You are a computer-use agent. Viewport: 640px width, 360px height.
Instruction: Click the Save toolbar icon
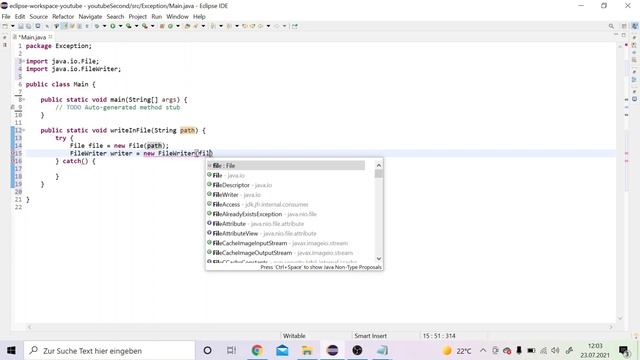[20, 26]
